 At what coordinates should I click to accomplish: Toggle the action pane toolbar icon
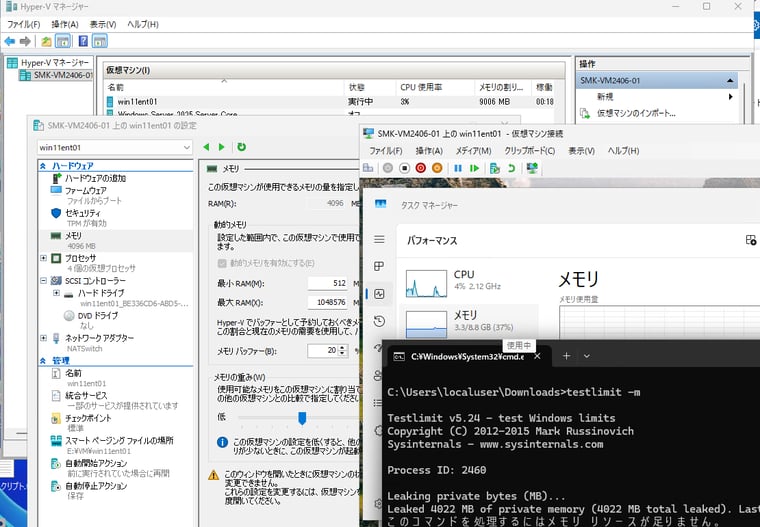coord(100,42)
